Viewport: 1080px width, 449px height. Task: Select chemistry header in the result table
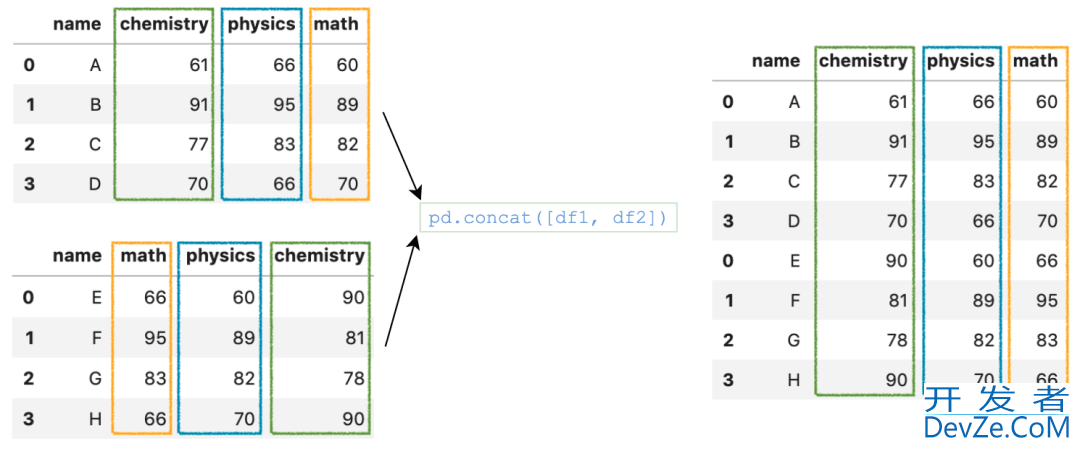863,61
